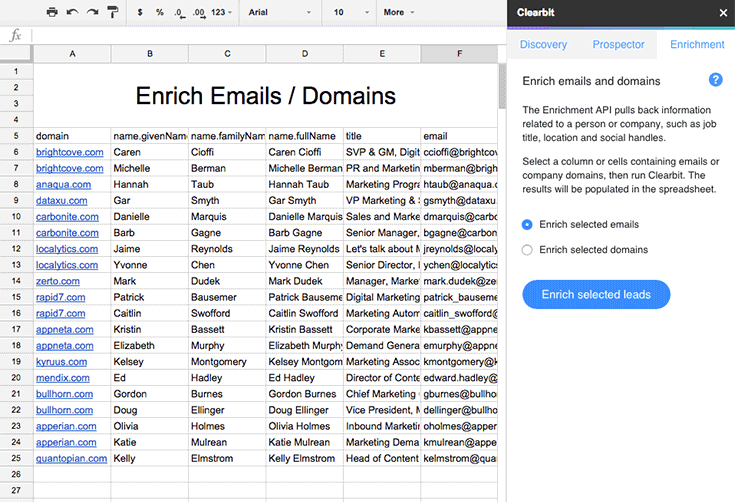Switch to the Enrichment tab

click(x=697, y=45)
